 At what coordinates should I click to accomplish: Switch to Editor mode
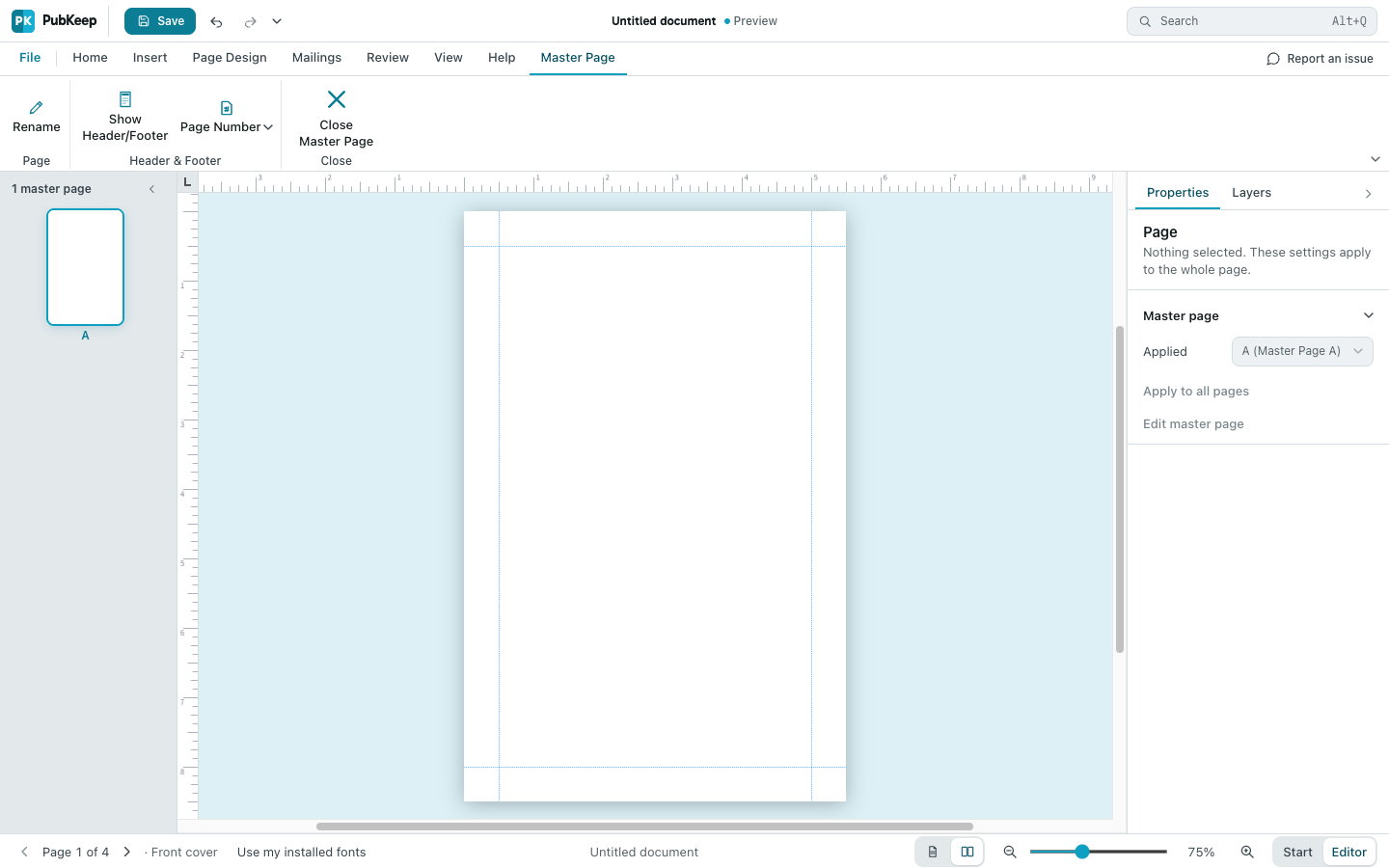click(x=1348, y=853)
